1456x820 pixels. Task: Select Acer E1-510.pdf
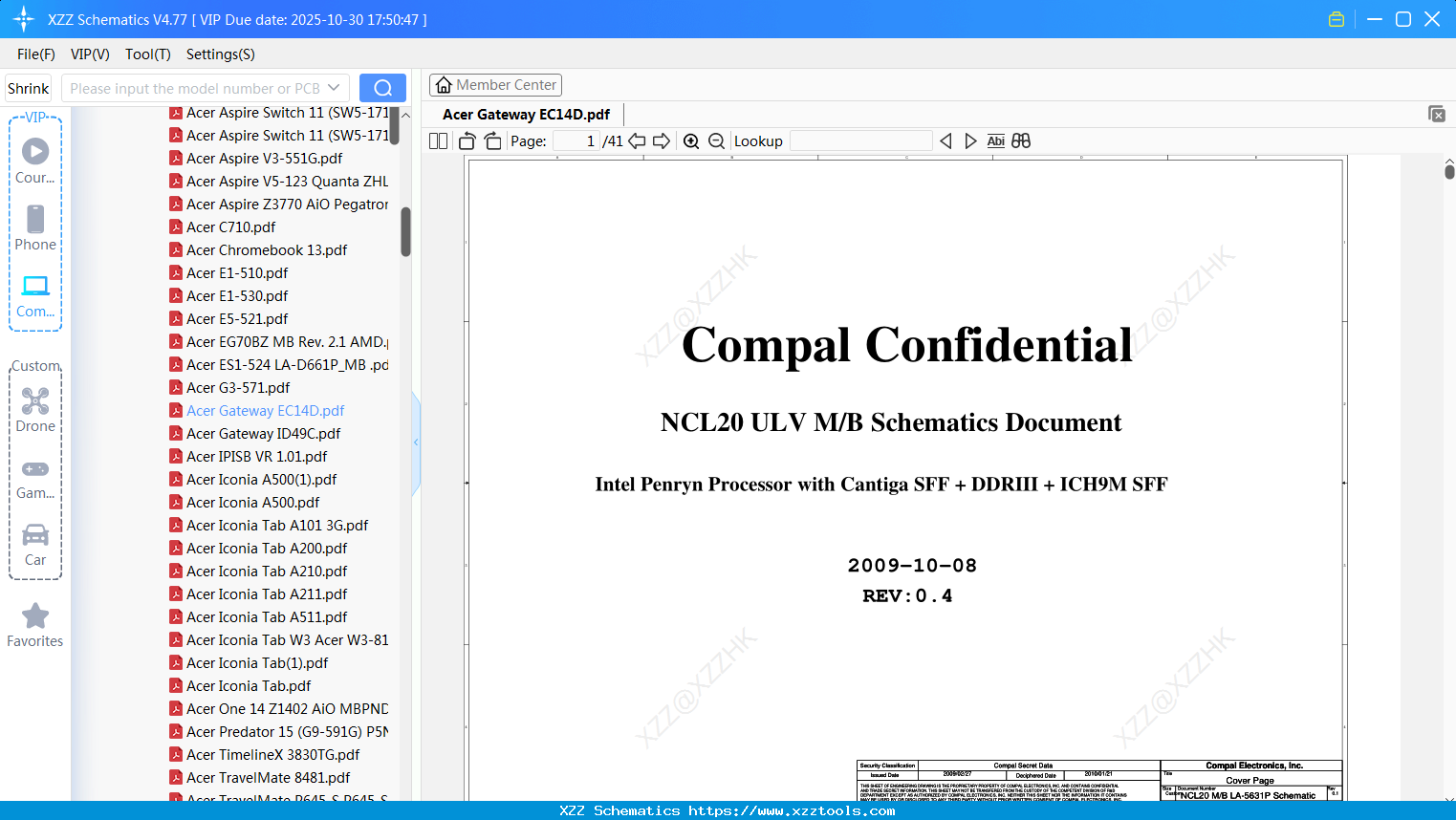228,273
